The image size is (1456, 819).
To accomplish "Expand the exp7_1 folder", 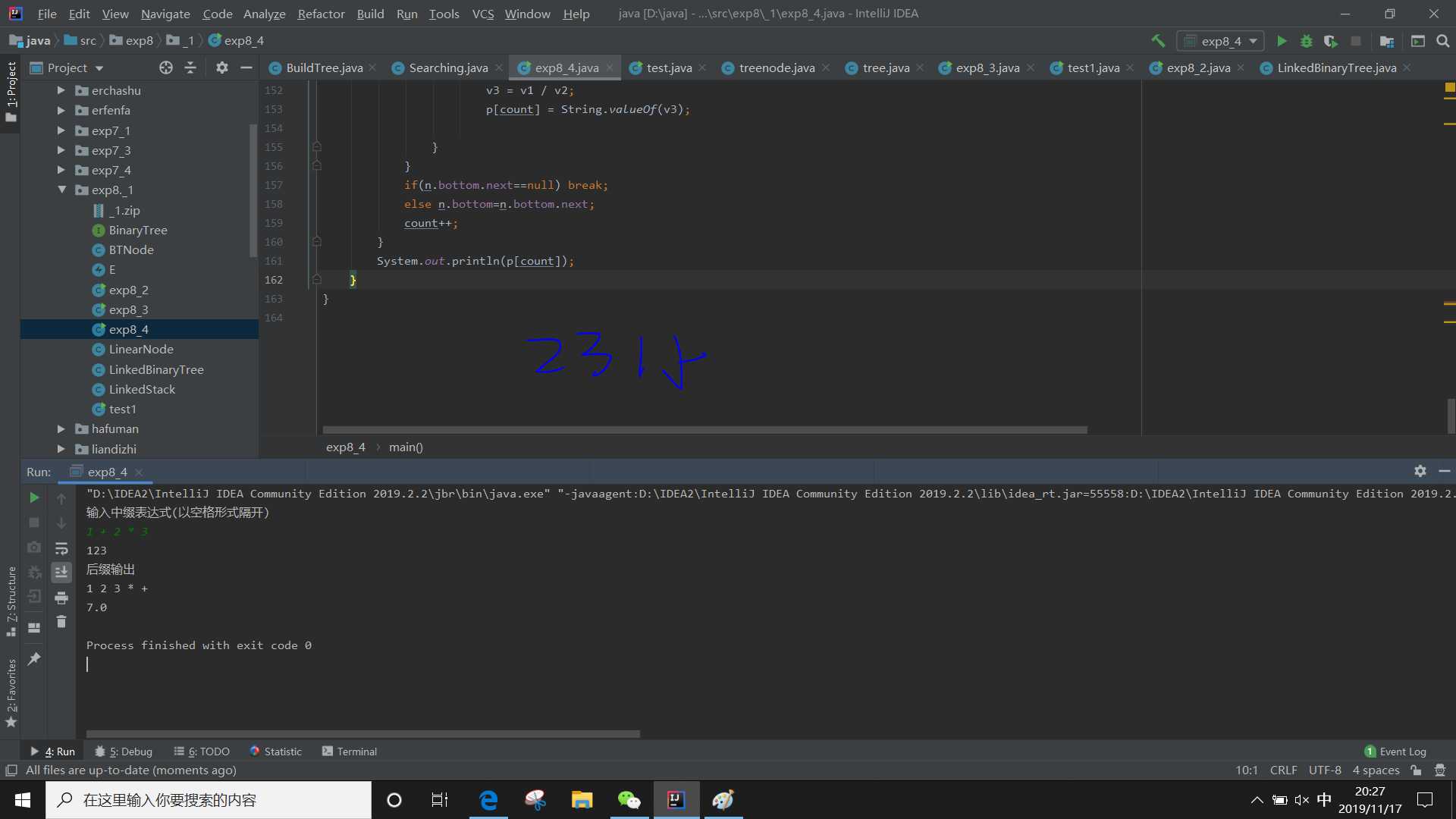I will 61,130.
